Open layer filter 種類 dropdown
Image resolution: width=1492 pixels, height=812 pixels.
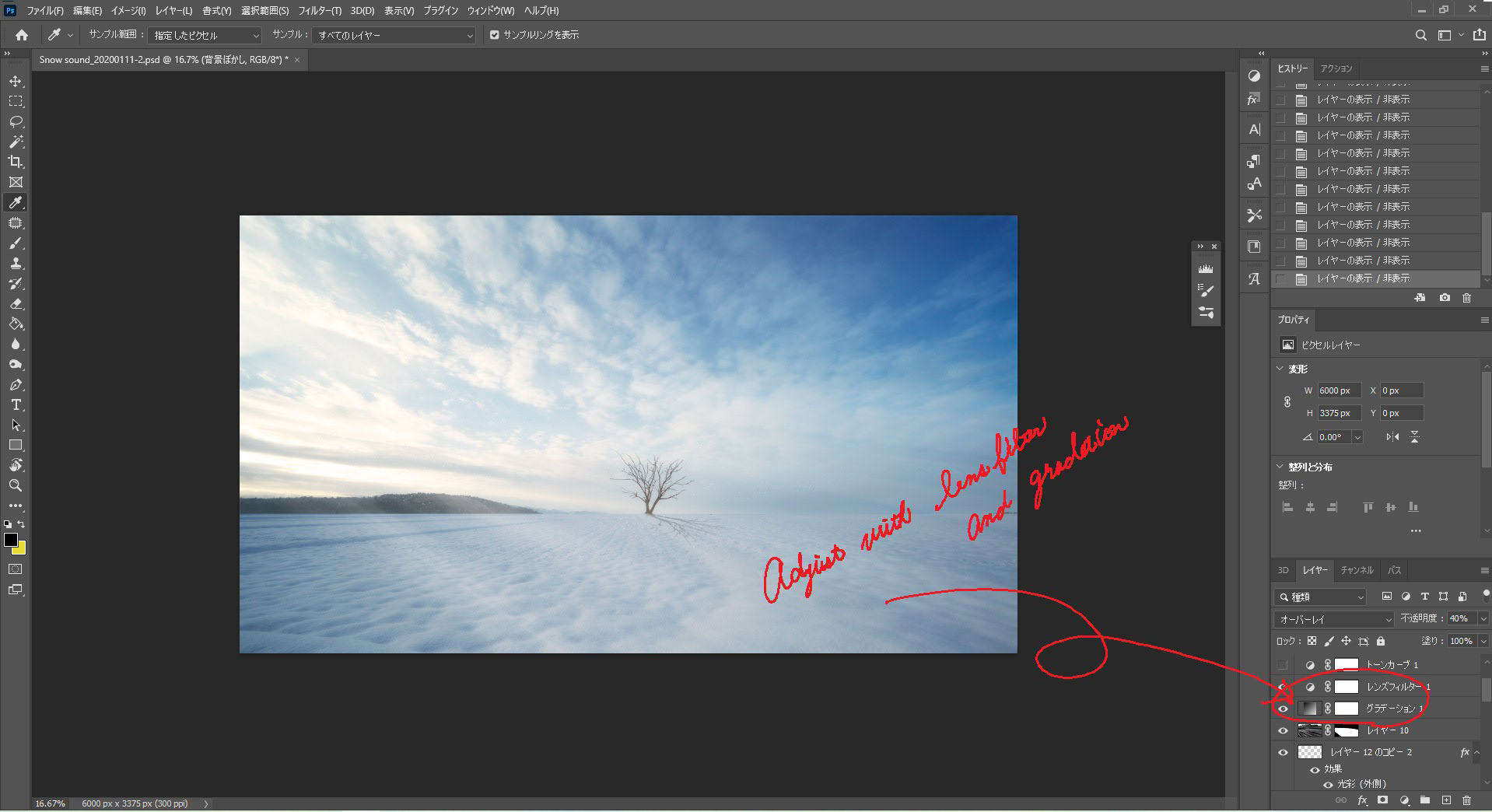pyautogui.click(x=1321, y=597)
